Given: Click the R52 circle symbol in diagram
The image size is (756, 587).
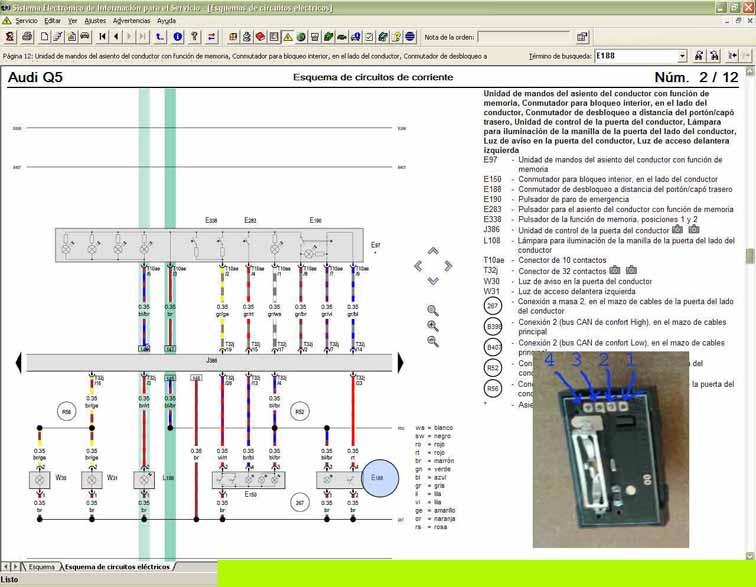Looking at the screenshot, I should coord(300,412).
